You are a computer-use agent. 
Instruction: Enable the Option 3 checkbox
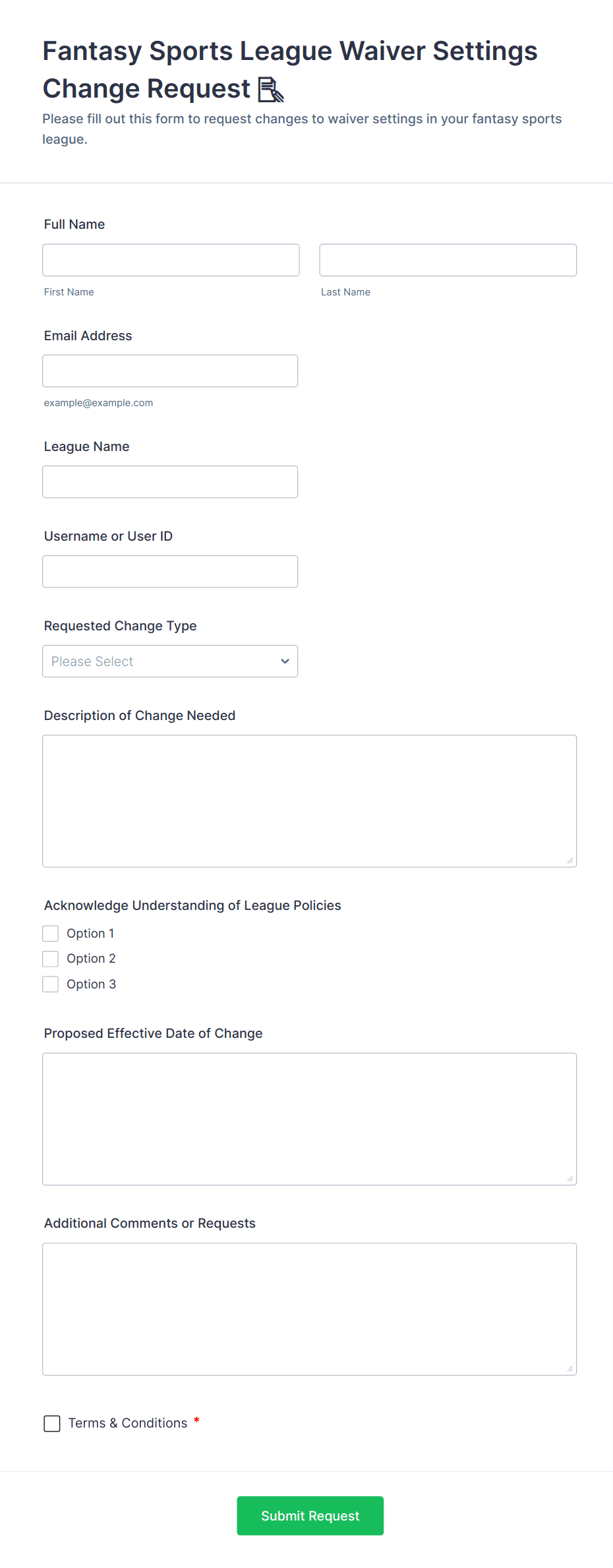(51, 984)
